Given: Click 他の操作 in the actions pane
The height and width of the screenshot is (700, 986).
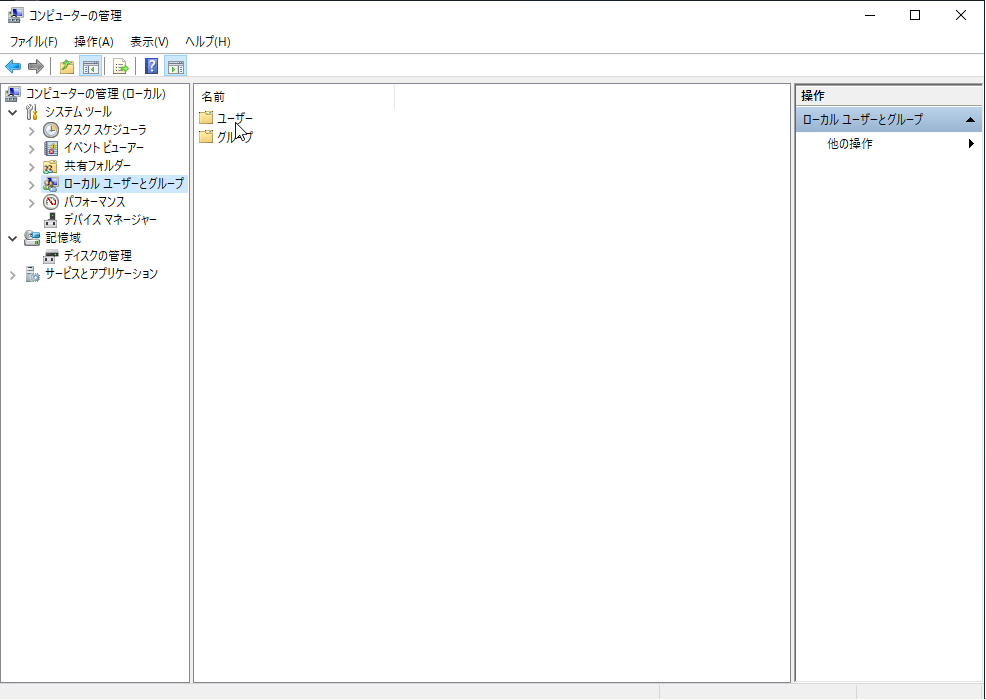Looking at the screenshot, I should [x=850, y=144].
